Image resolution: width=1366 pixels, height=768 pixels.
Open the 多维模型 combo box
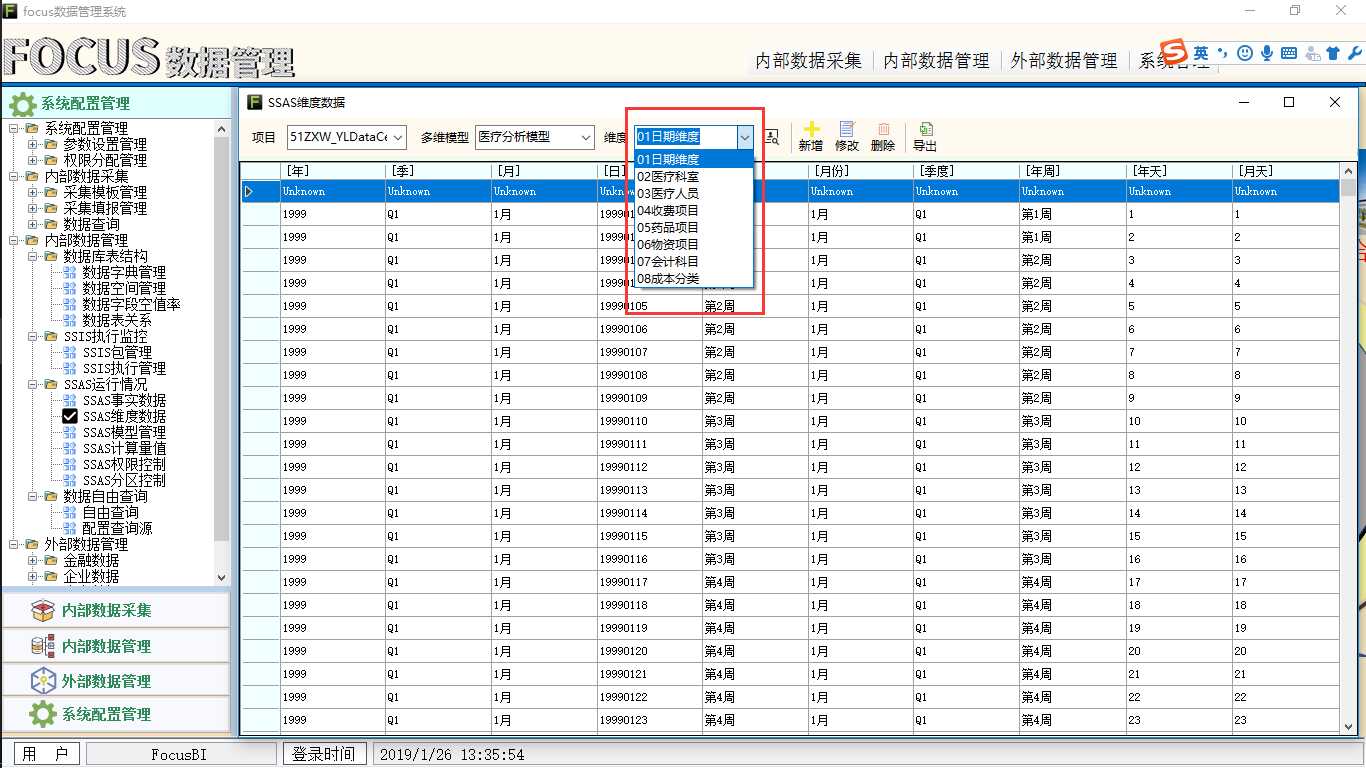pyautogui.click(x=534, y=137)
